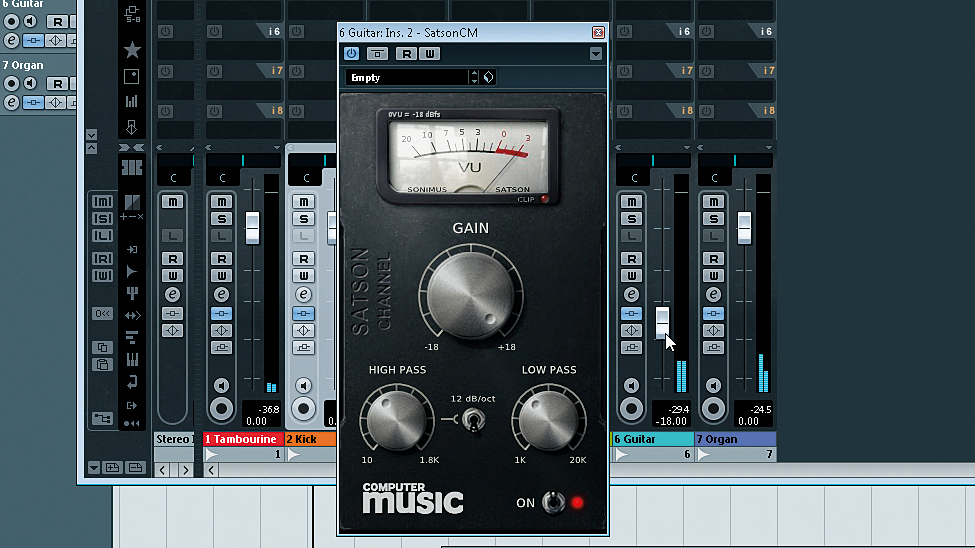Solo the Guitar channel in the mixer
This screenshot has height=548, width=975.
click(631, 218)
